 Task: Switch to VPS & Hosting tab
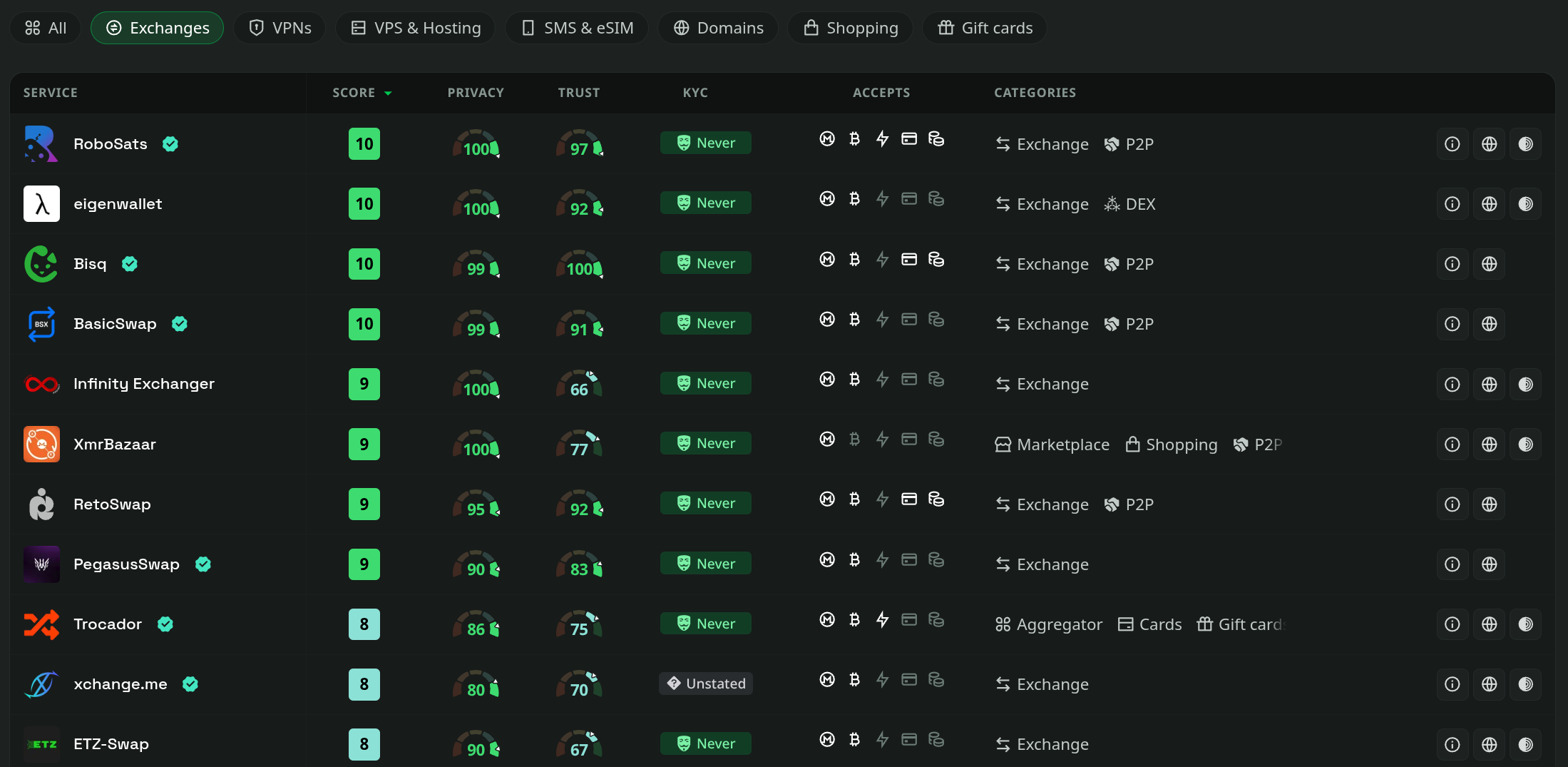[415, 28]
